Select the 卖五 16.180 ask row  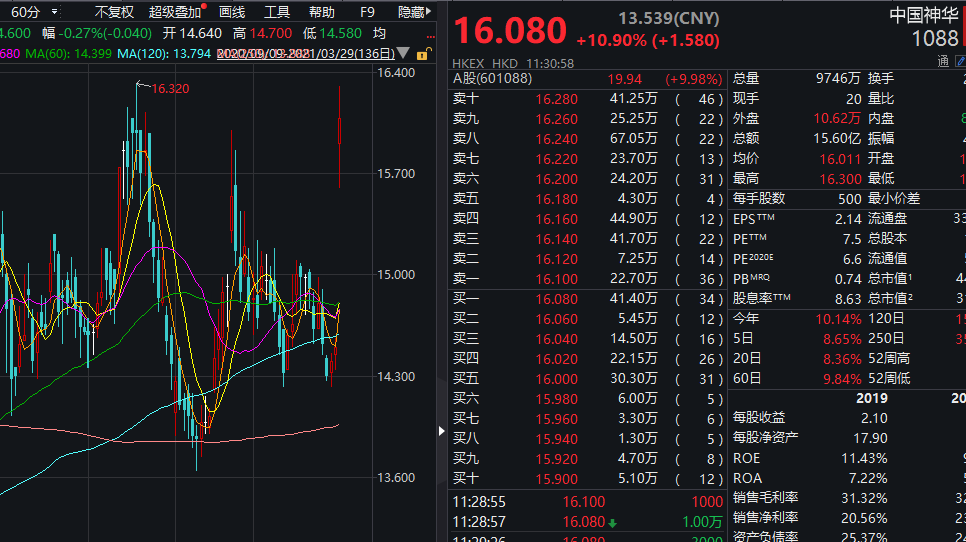point(588,199)
